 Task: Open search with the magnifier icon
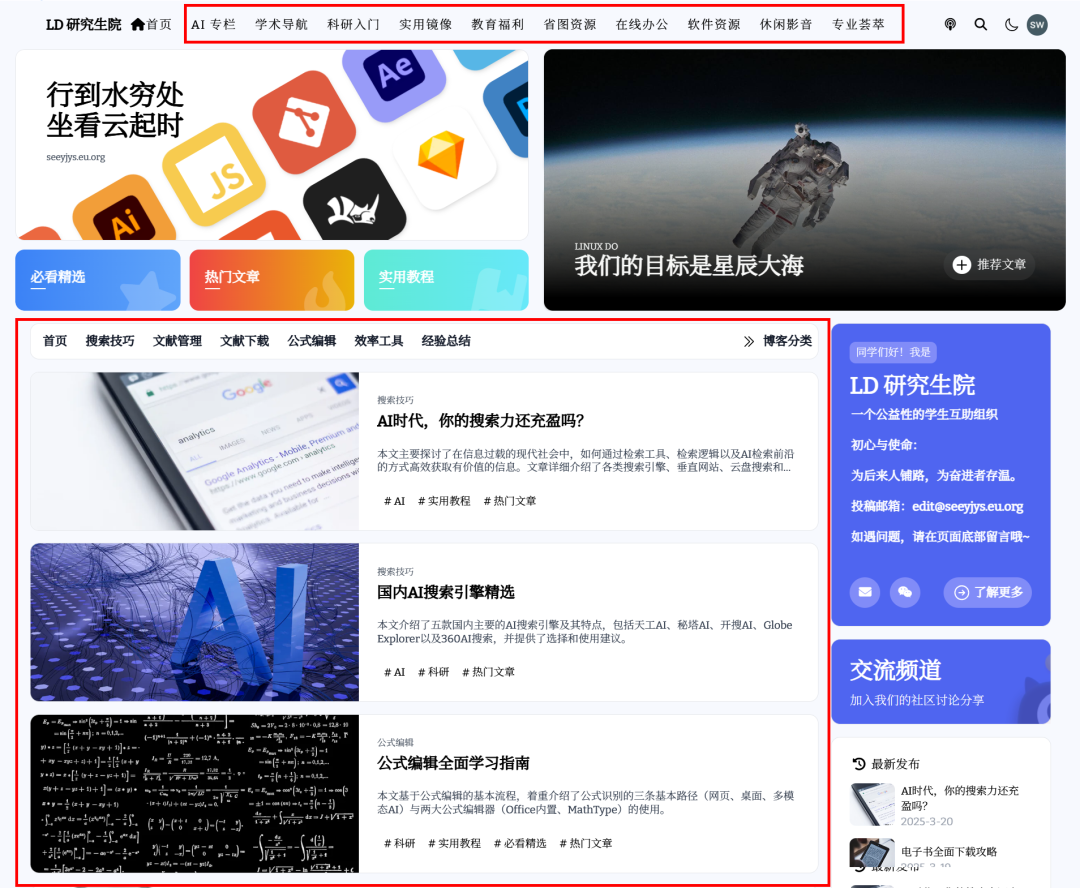pos(980,24)
